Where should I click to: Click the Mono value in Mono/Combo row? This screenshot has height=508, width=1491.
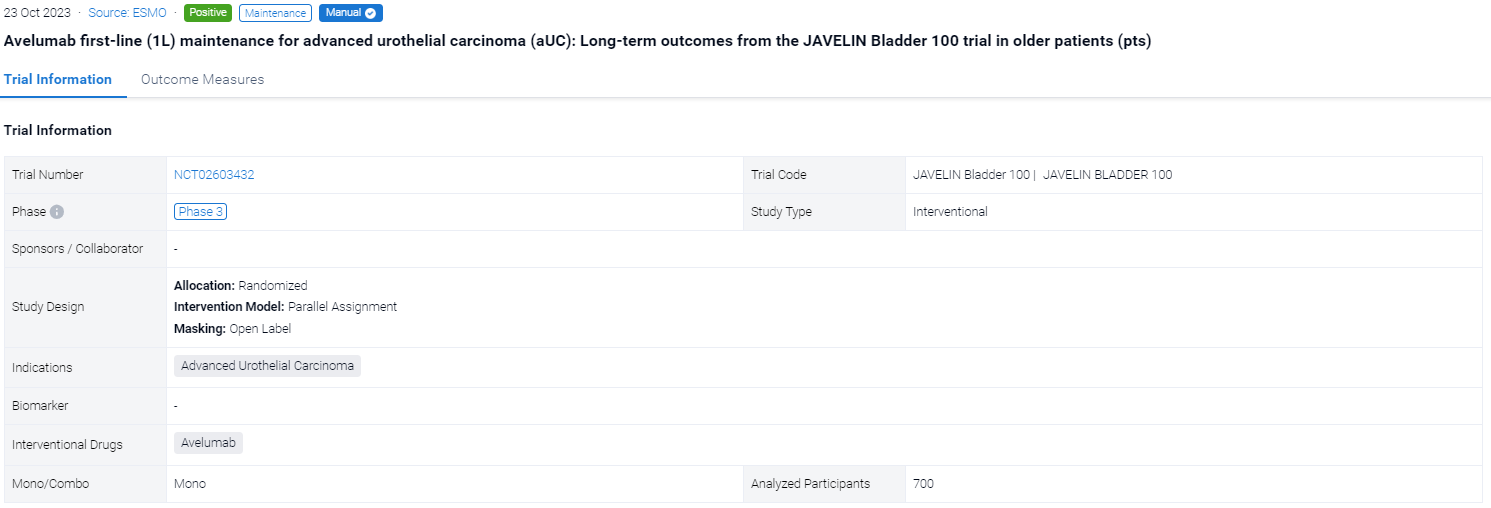click(190, 484)
